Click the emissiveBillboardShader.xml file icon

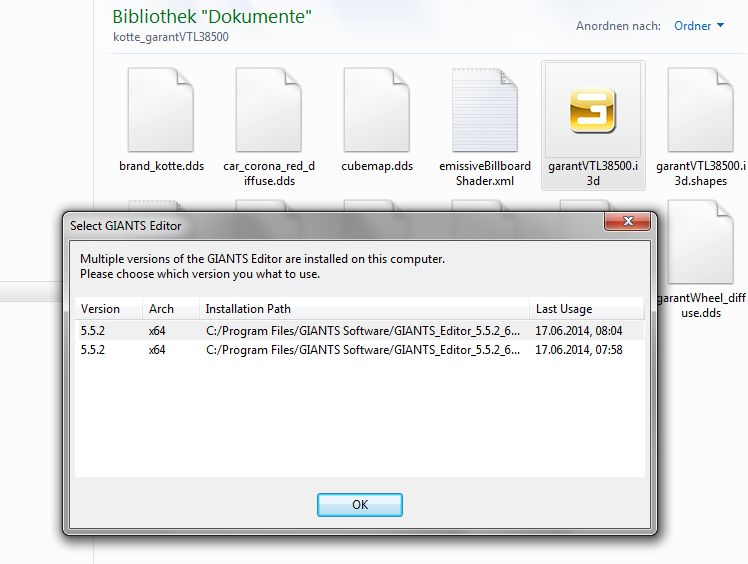(x=484, y=110)
